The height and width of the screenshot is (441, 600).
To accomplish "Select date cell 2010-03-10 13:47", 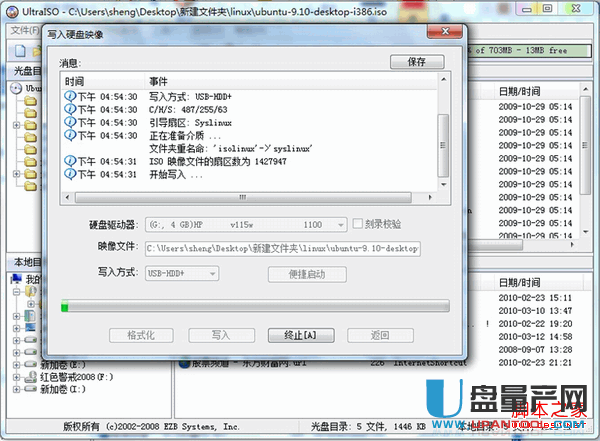I will click(x=535, y=311).
